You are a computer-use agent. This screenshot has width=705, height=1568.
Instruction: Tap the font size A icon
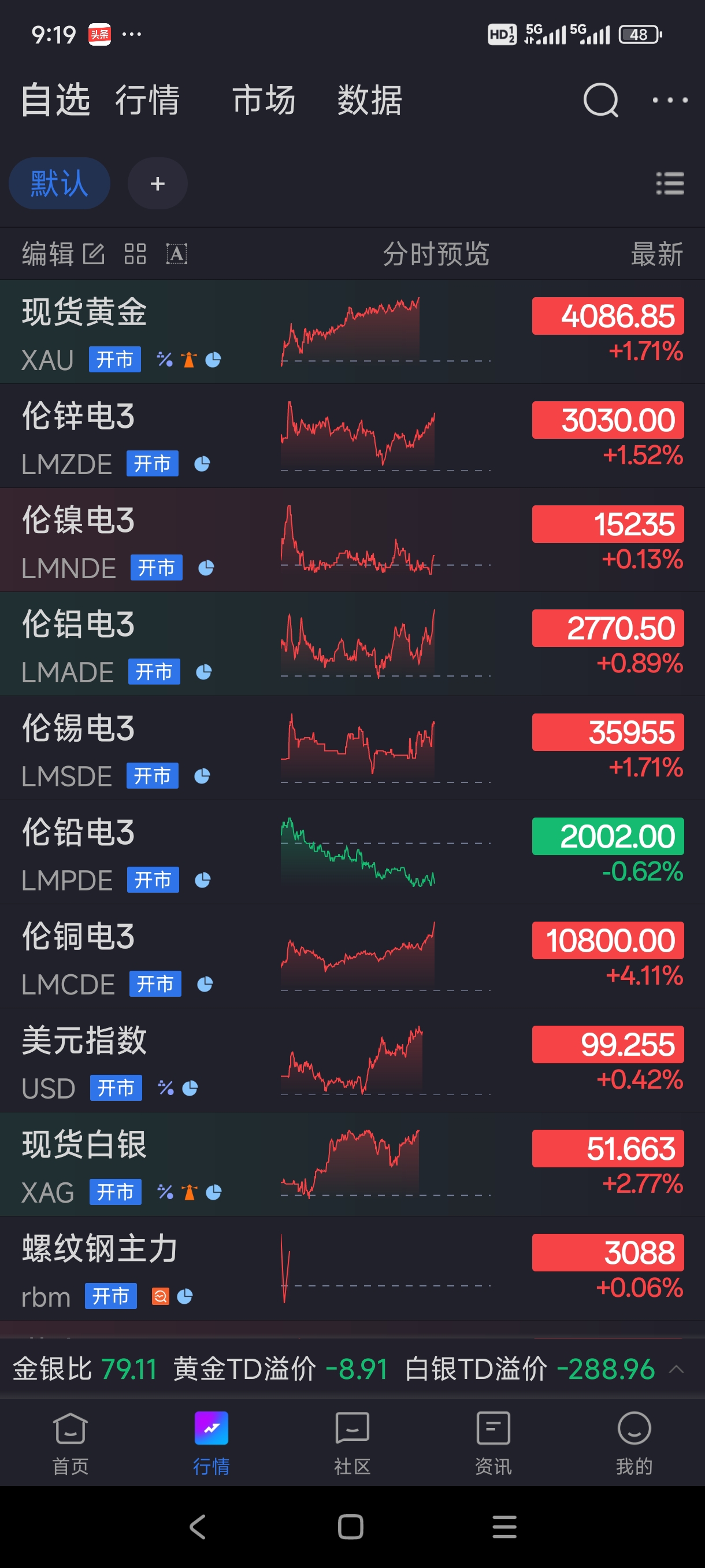click(176, 254)
